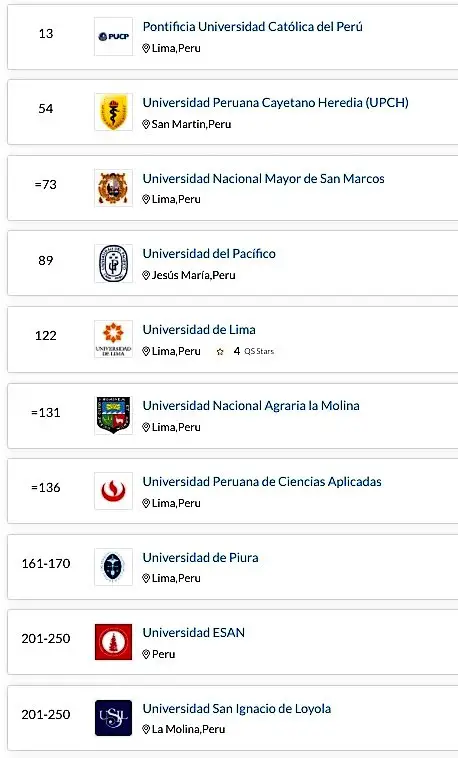Click the QS Stars star icon

pos(220,351)
